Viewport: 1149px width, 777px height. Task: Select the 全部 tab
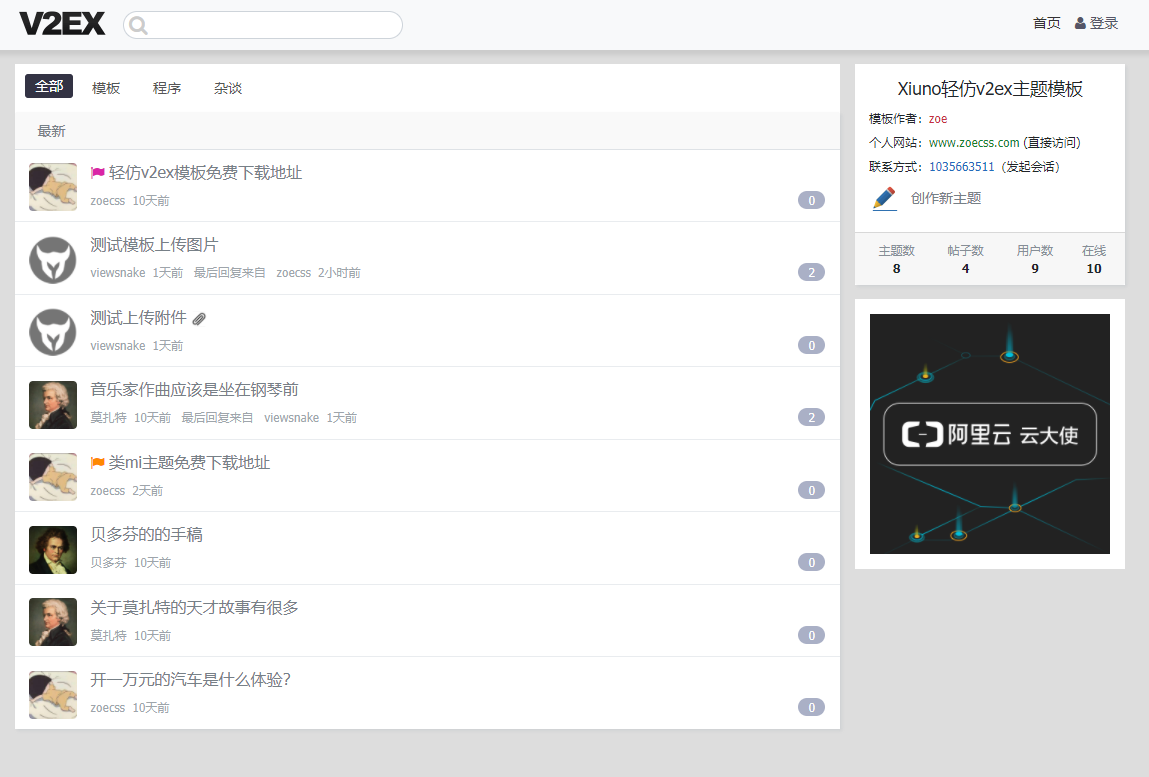(49, 86)
